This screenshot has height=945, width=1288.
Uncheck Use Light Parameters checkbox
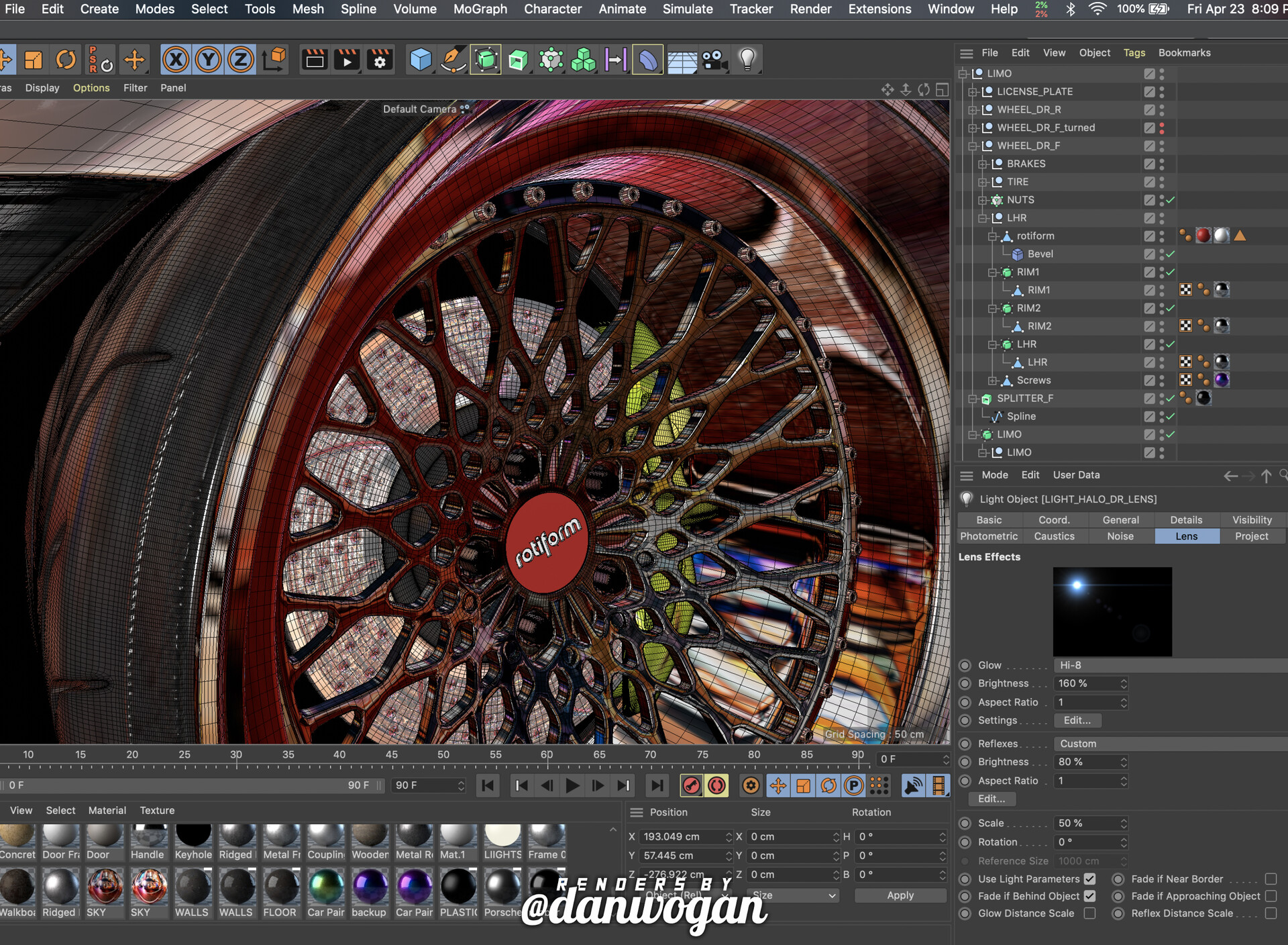coord(1089,879)
